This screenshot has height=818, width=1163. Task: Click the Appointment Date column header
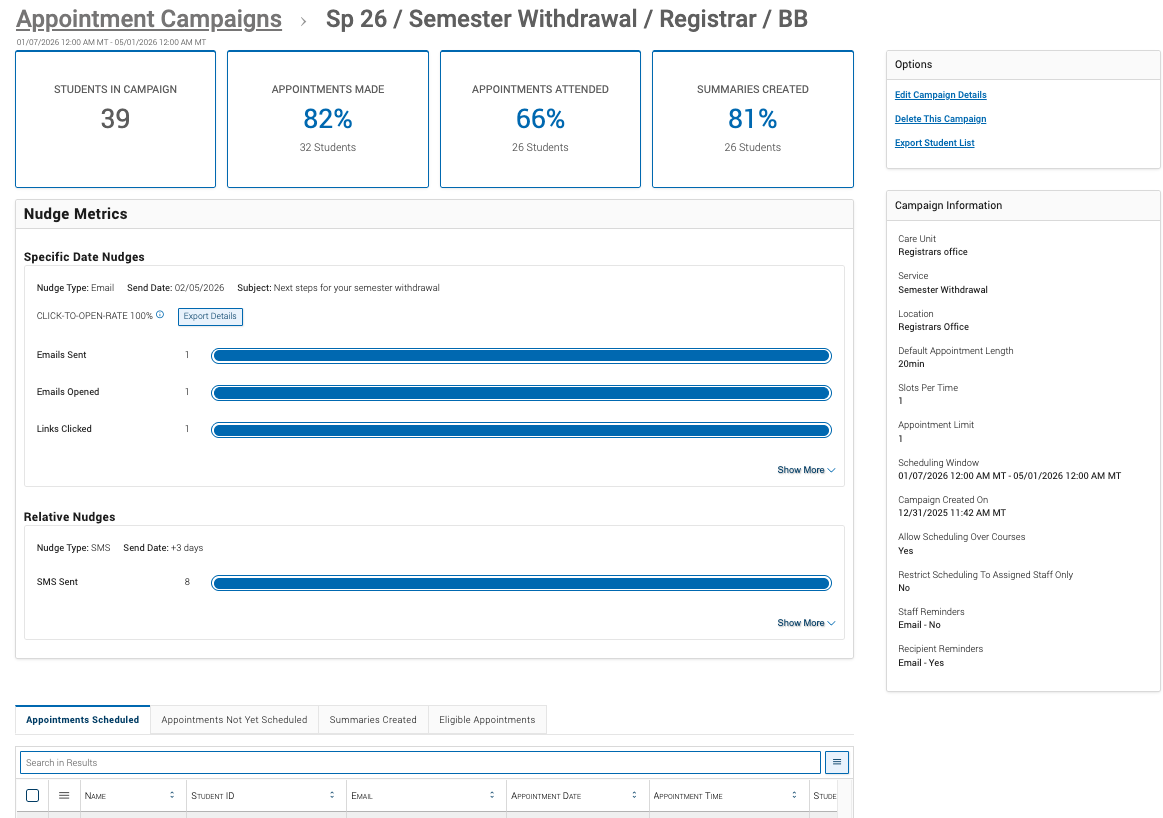(x=578, y=796)
